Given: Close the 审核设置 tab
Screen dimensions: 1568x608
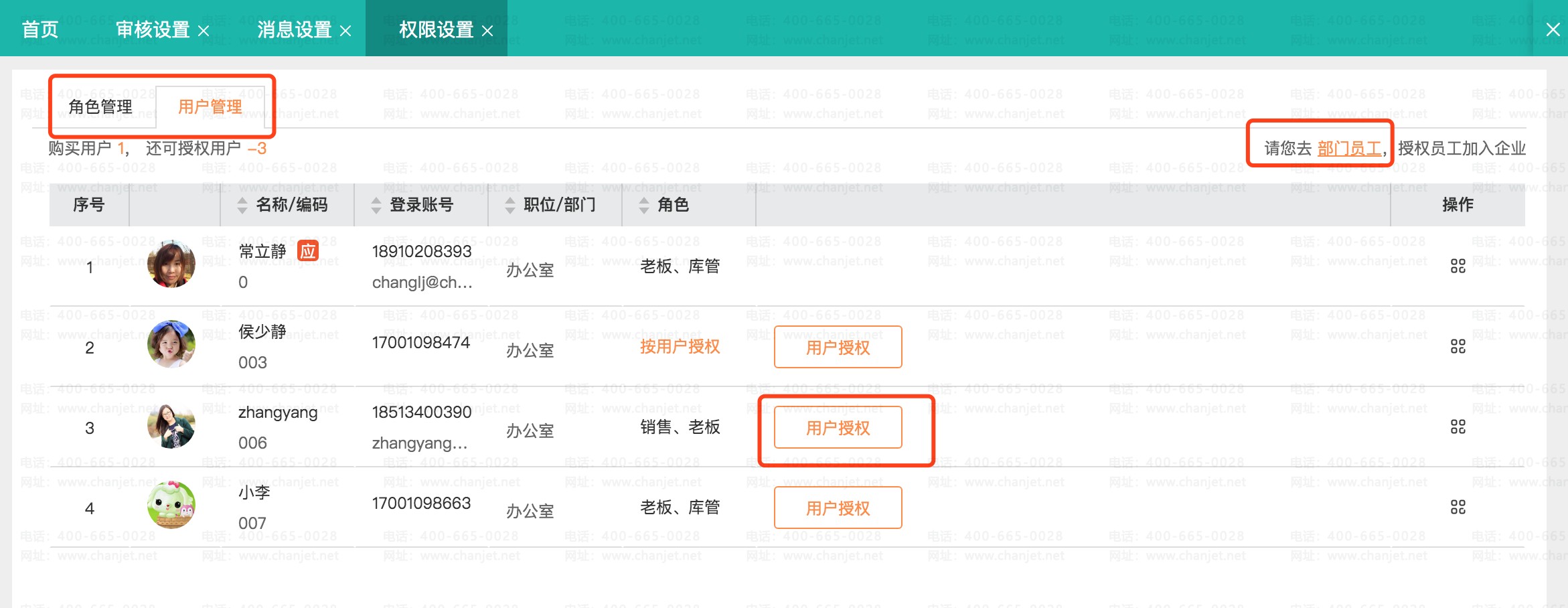Looking at the screenshot, I should [x=204, y=31].
